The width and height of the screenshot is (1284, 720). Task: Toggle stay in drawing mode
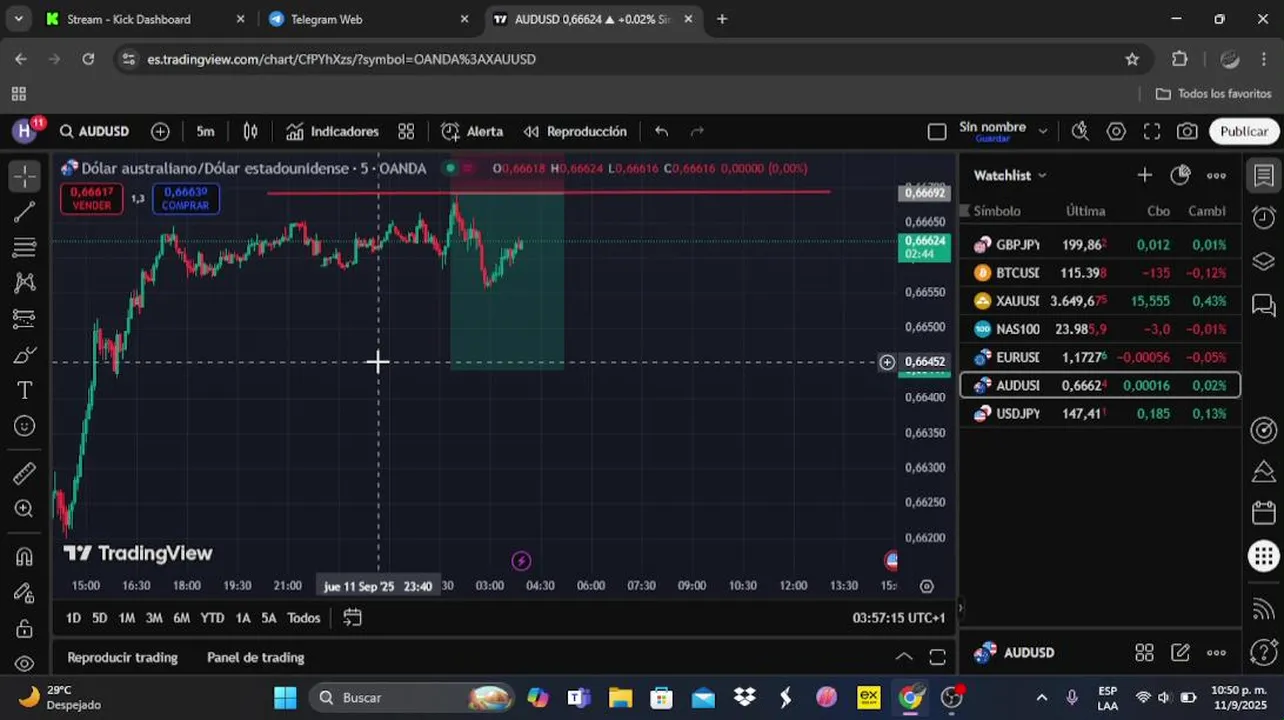coord(25,593)
